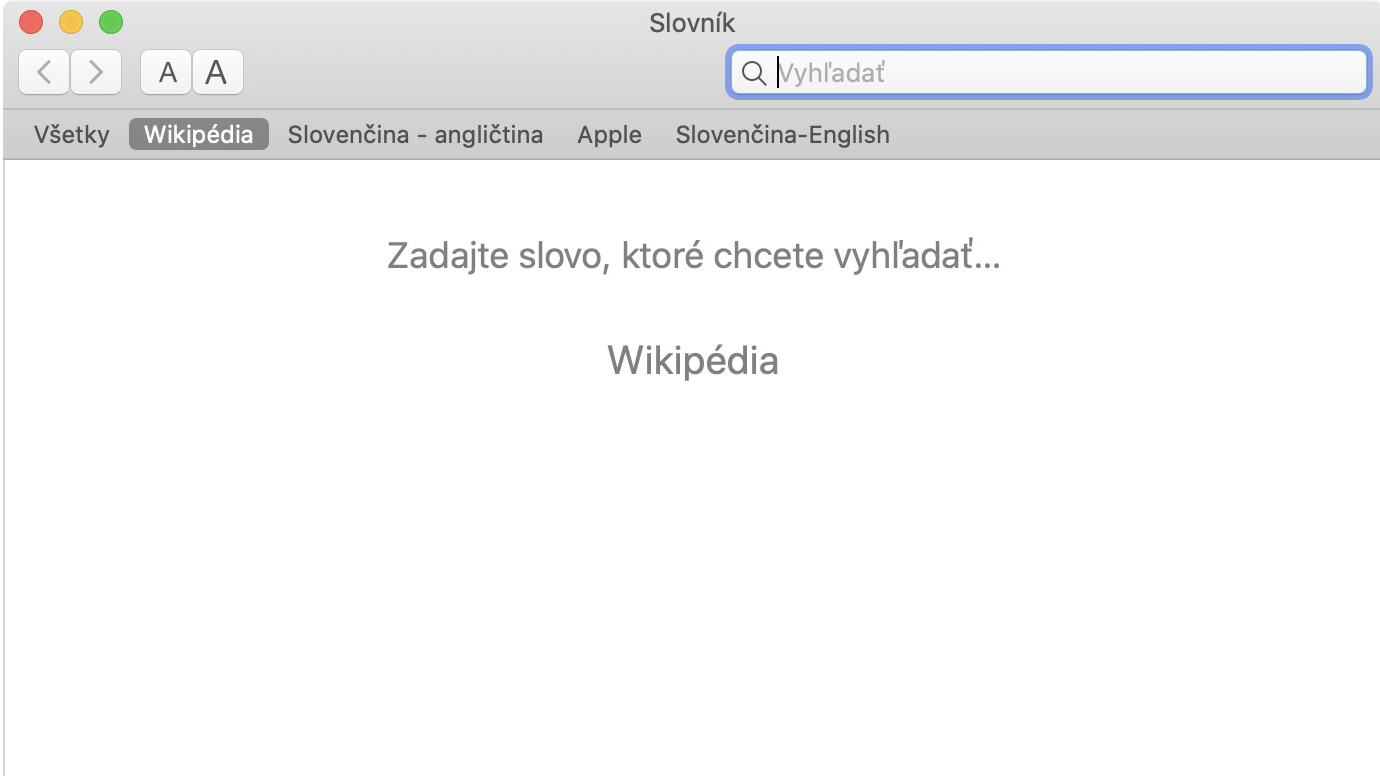Switch to the Apple dictionary tab
Image resolution: width=1380 pixels, height=776 pixels.
(609, 134)
